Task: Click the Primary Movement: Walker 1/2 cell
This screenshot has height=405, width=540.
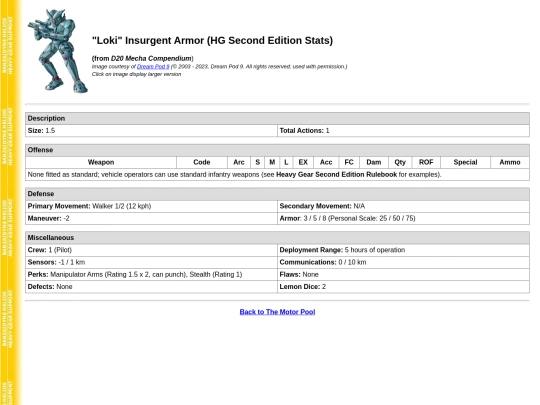Action: tap(151, 206)
